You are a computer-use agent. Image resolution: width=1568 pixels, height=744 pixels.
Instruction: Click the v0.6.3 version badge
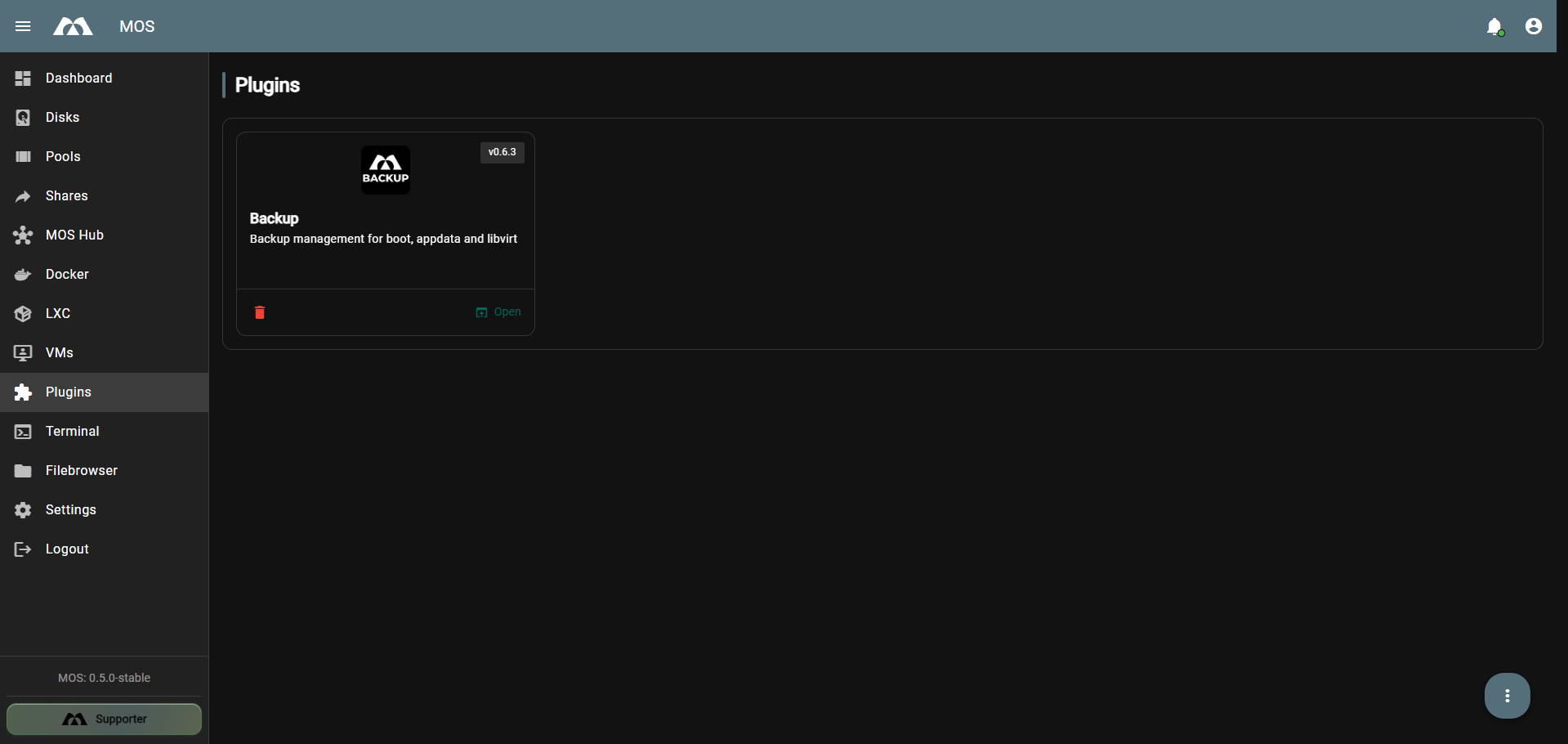pyautogui.click(x=503, y=152)
